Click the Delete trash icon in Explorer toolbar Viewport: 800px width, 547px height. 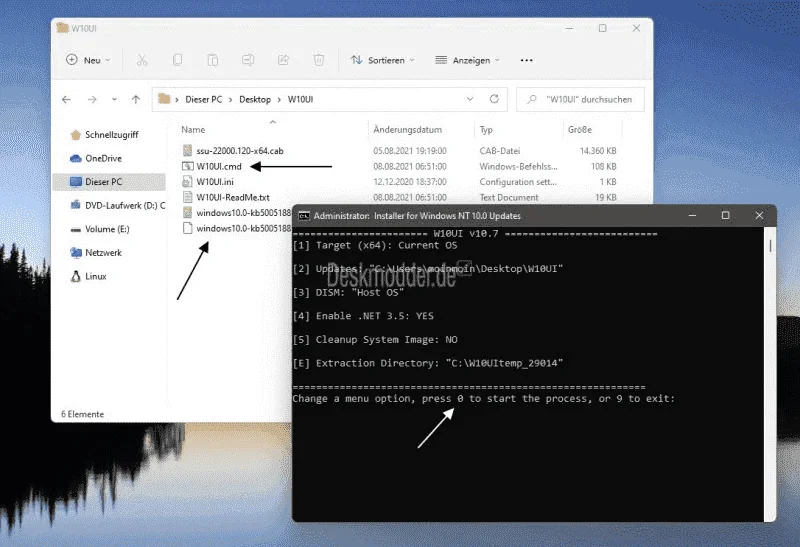pos(319,60)
